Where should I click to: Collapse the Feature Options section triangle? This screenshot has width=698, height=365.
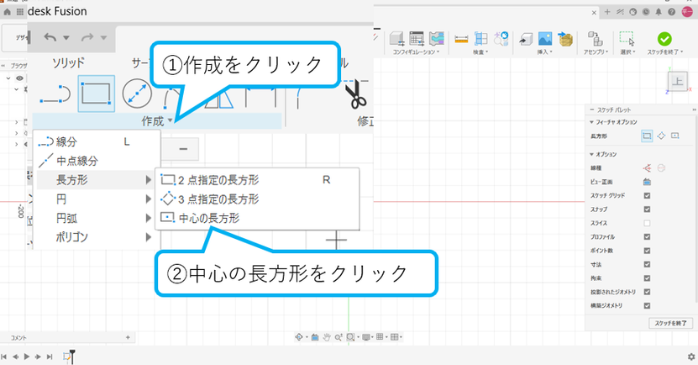tap(592, 122)
